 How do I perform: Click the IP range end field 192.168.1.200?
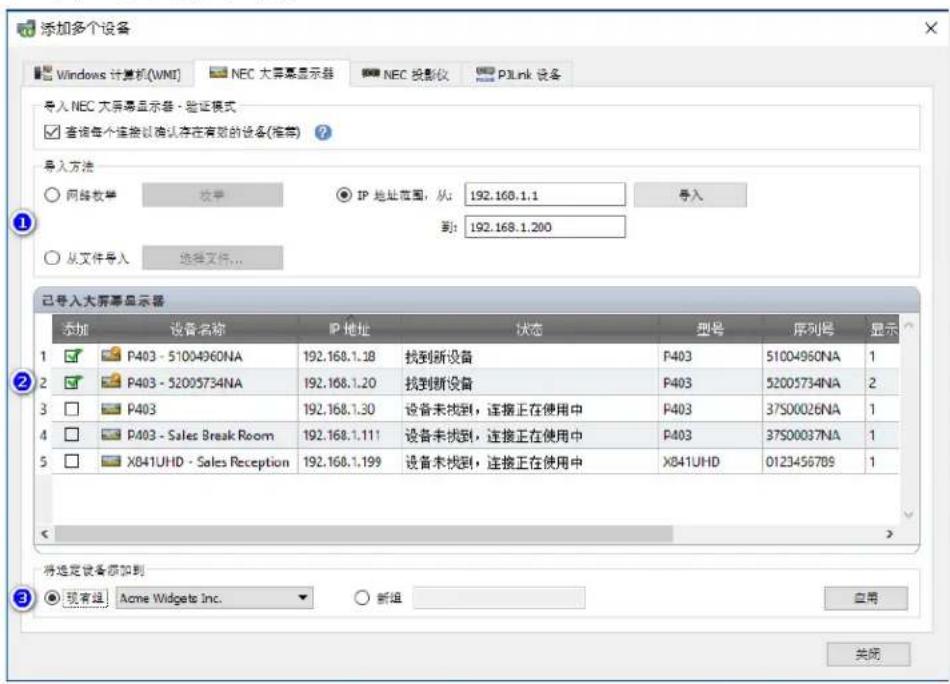545,227
